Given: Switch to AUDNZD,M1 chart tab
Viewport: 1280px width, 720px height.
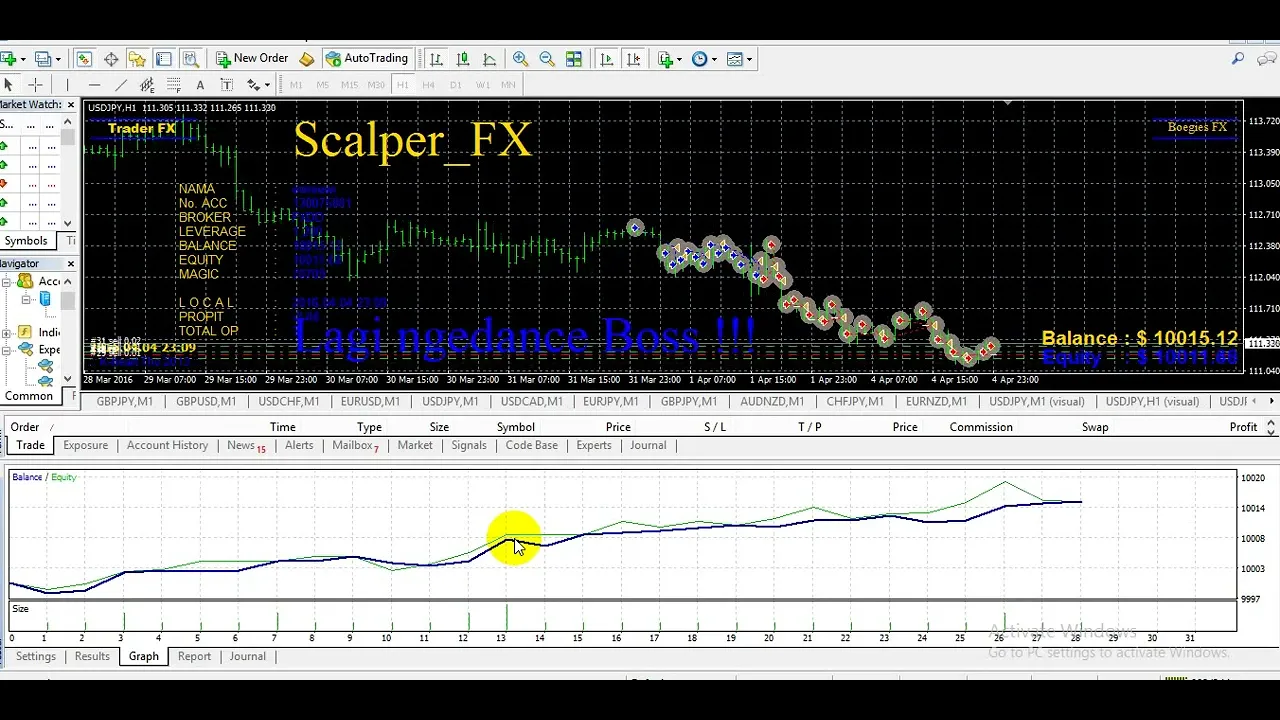Looking at the screenshot, I should click(772, 402).
